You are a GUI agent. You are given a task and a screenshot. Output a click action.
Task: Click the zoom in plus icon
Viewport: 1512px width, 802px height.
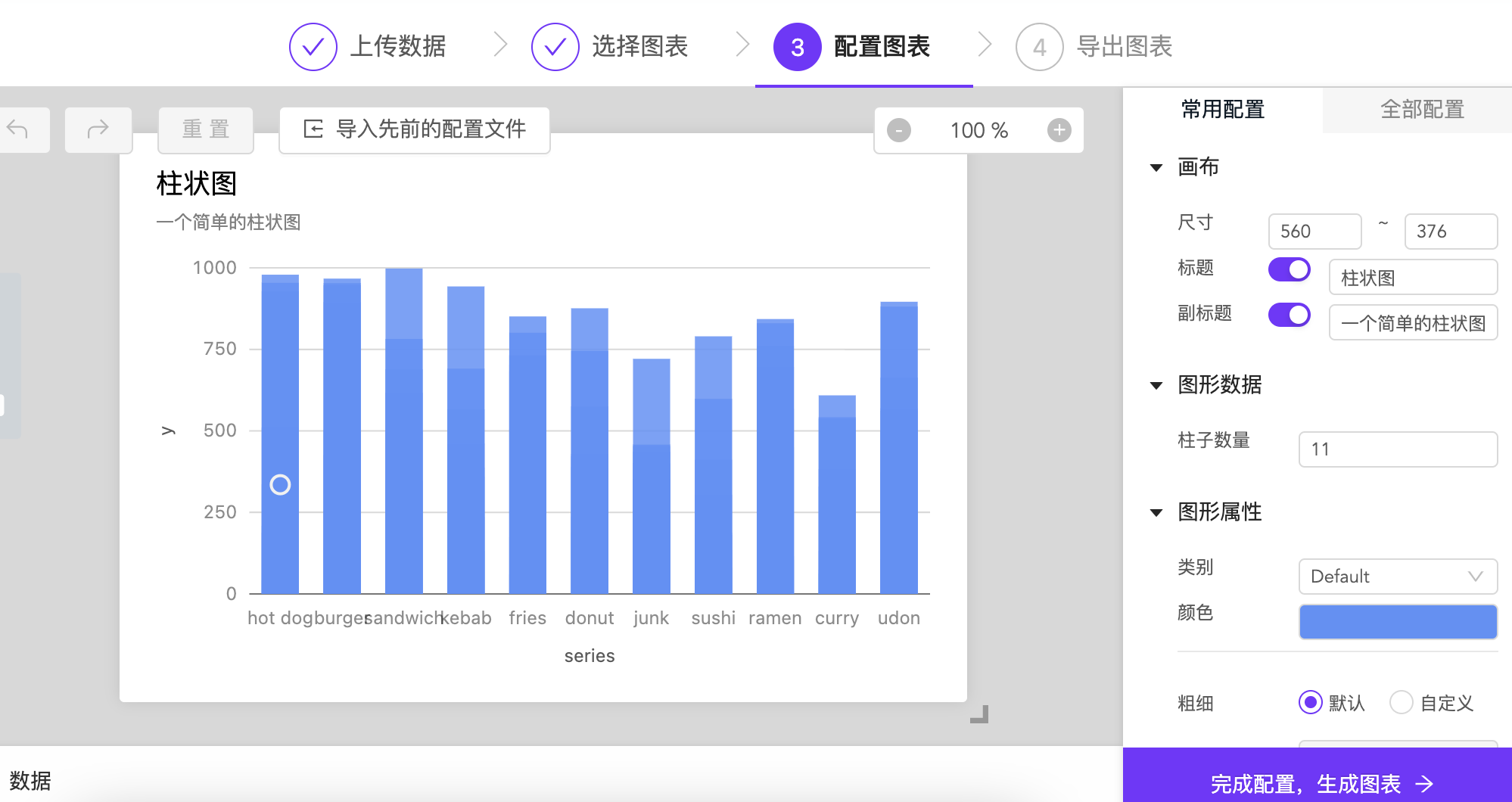click(x=1059, y=130)
